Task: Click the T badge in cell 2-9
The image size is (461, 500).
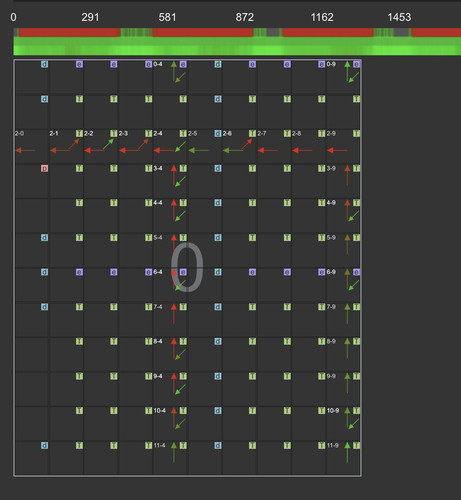Action: 356,133
